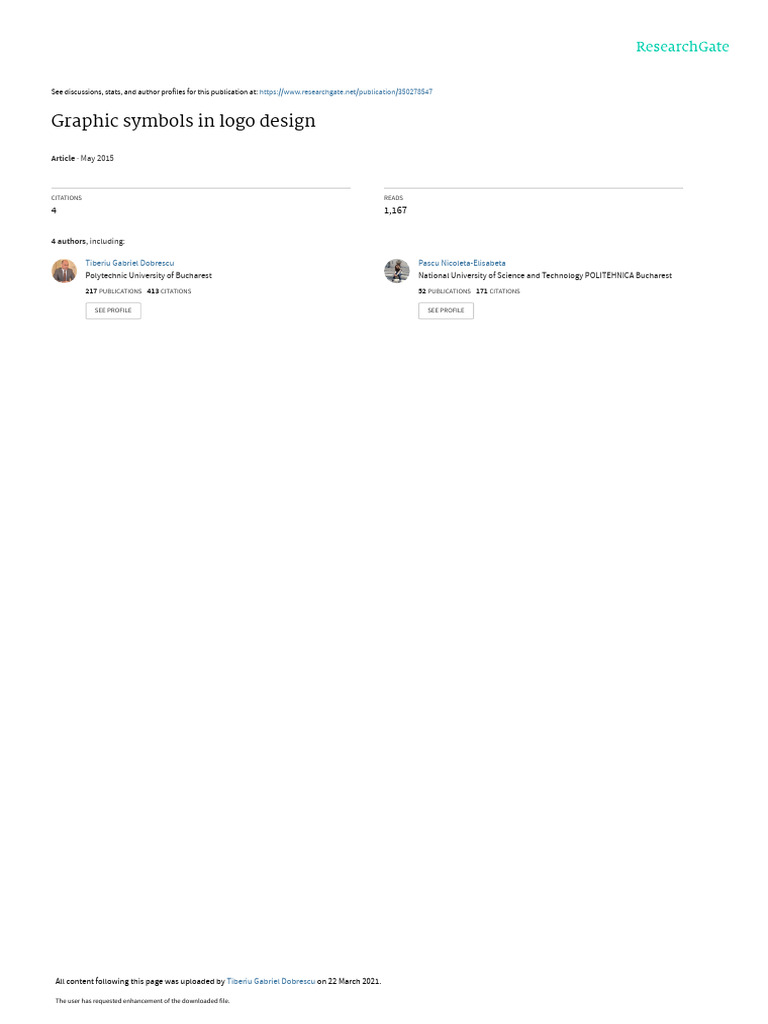The image size is (768, 1024).
Task: Click the 217 PUBLICATIONS stat
Action: pos(114,291)
